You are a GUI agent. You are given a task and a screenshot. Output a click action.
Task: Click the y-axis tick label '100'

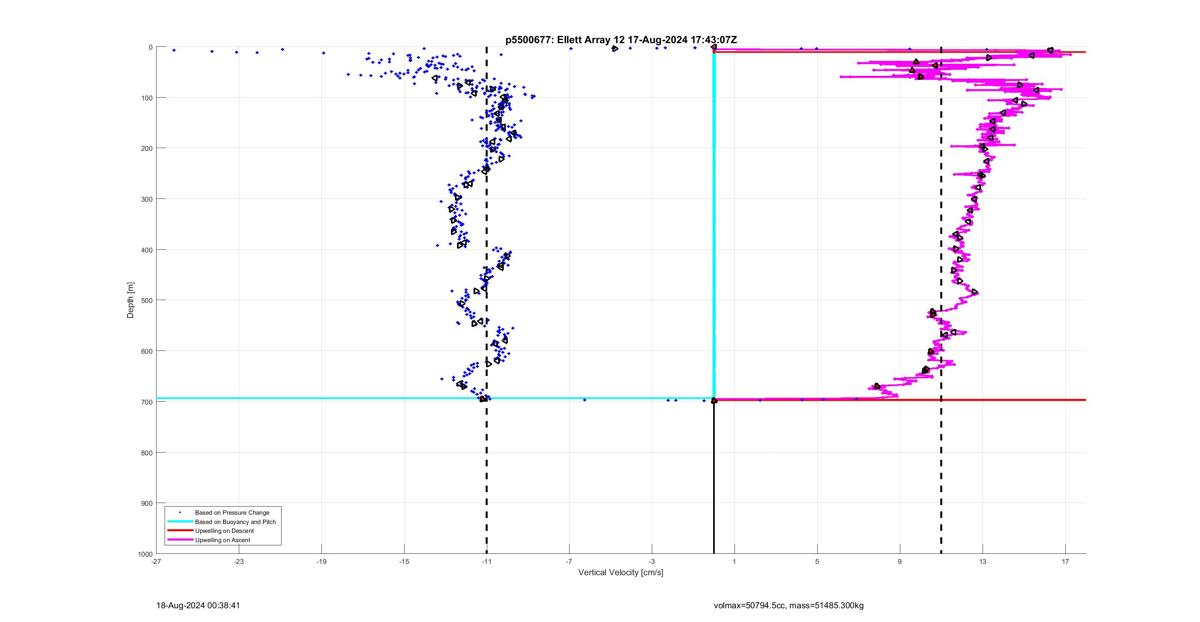click(x=146, y=98)
